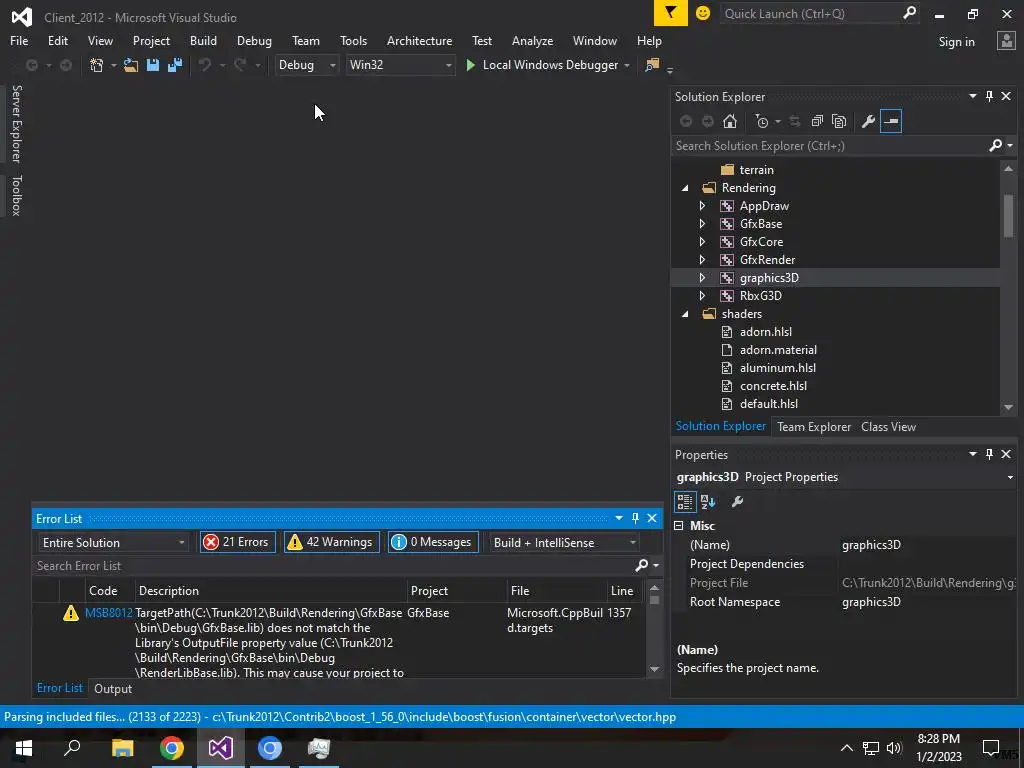Click the Save All toolbar icon
Viewport: 1024px width, 768px height.
[x=174, y=65]
